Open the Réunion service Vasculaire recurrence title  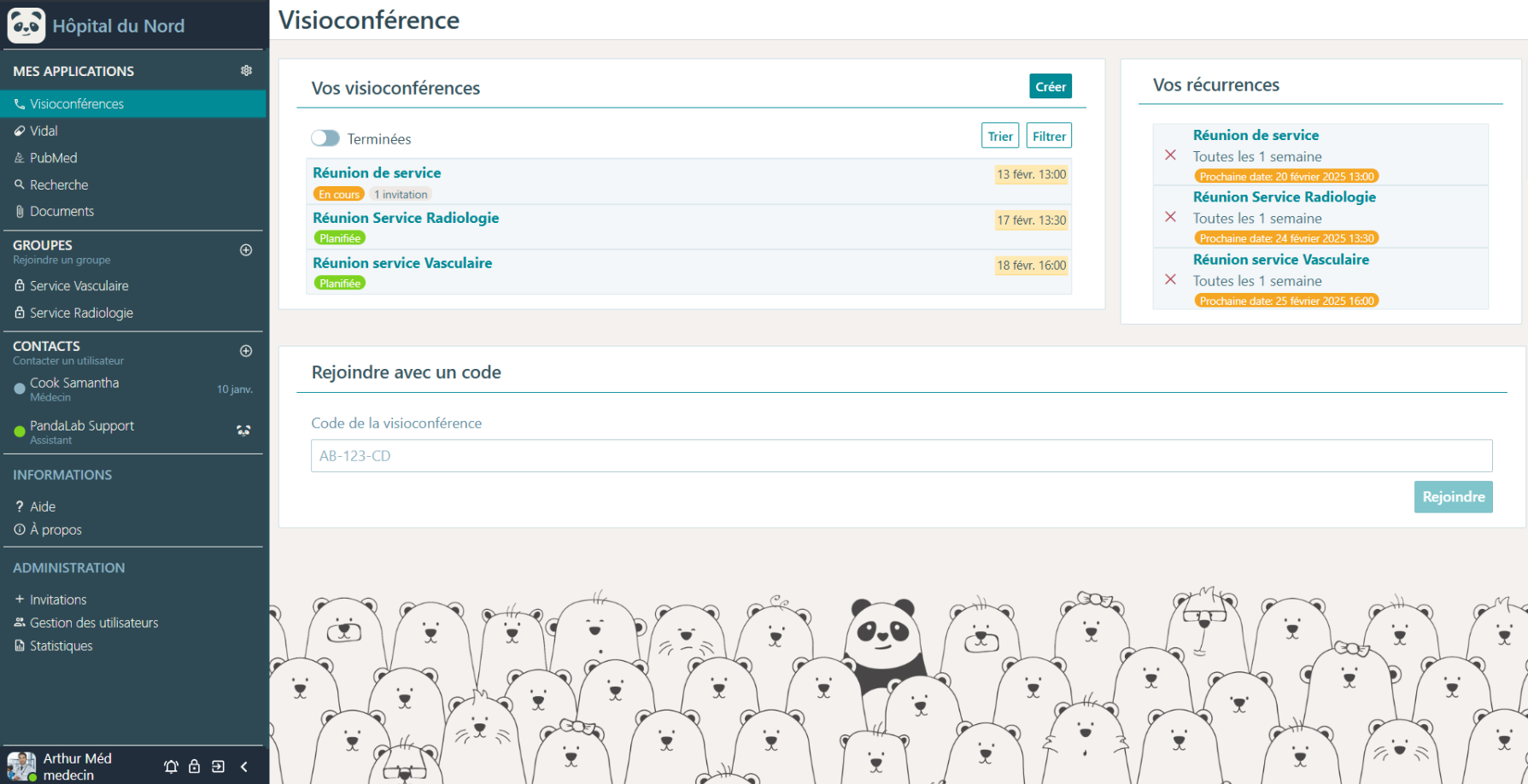point(1281,260)
